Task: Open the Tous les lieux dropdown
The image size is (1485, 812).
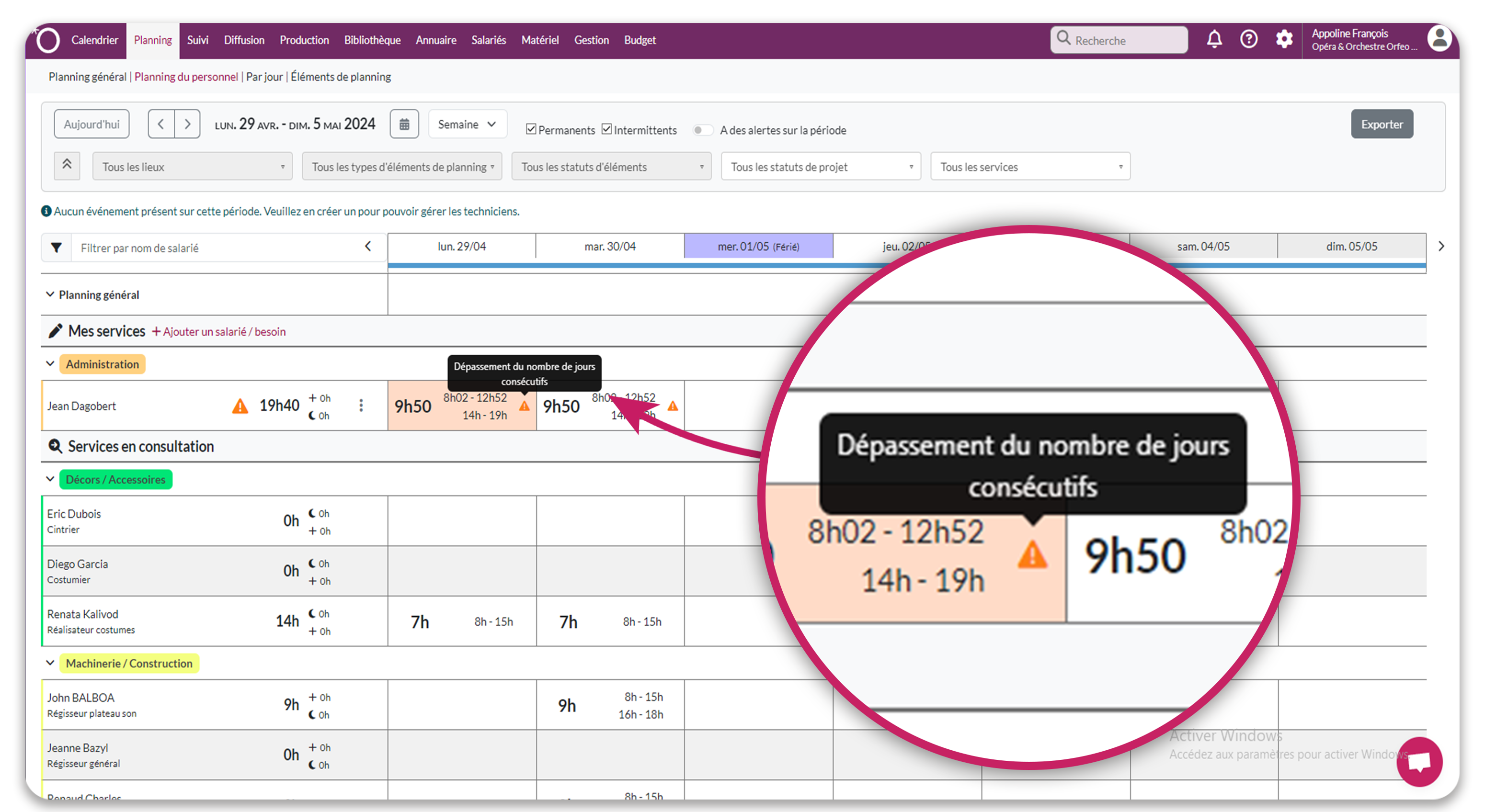Action: click(193, 167)
